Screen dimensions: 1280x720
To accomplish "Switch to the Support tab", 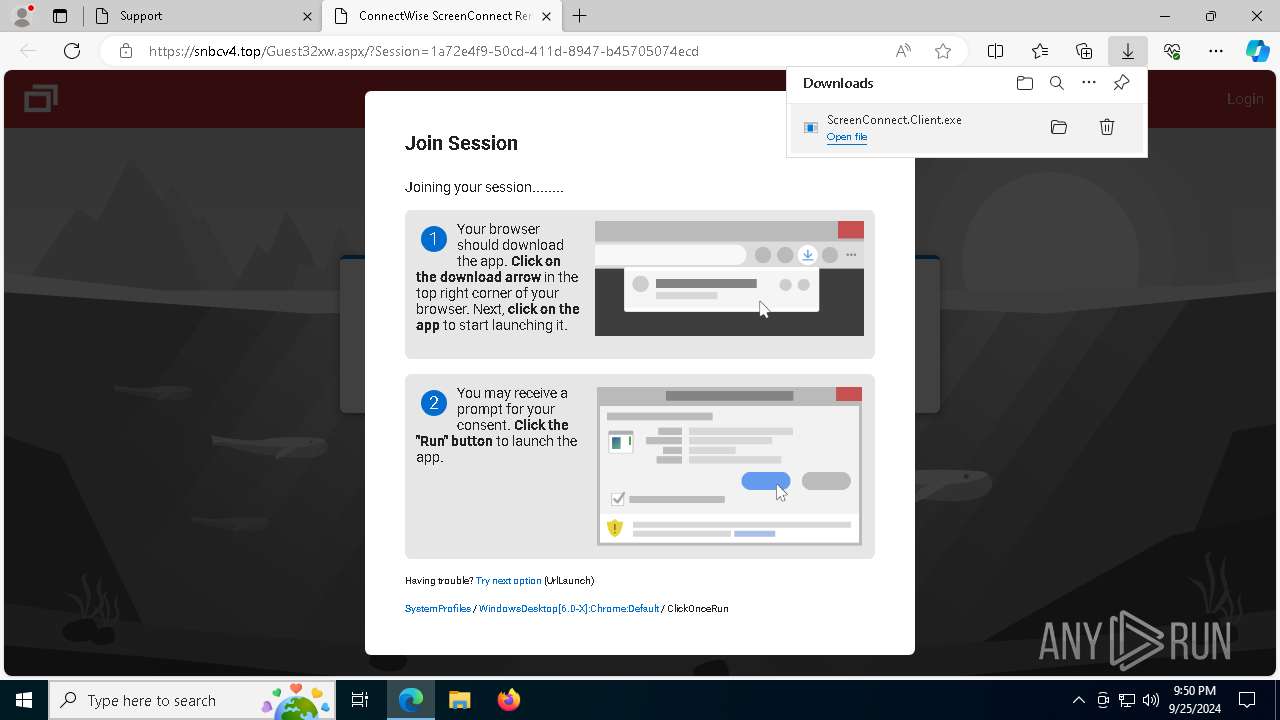I will 201,16.
